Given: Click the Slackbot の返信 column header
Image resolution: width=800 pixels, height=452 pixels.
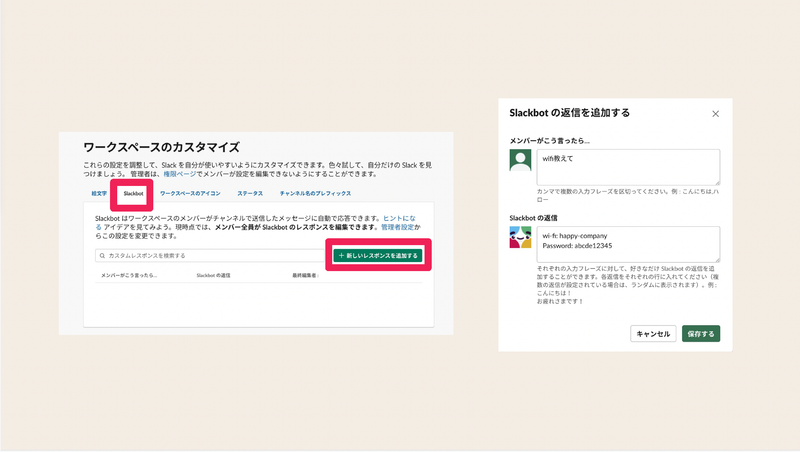Looking at the screenshot, I should (x=213, y=275).
